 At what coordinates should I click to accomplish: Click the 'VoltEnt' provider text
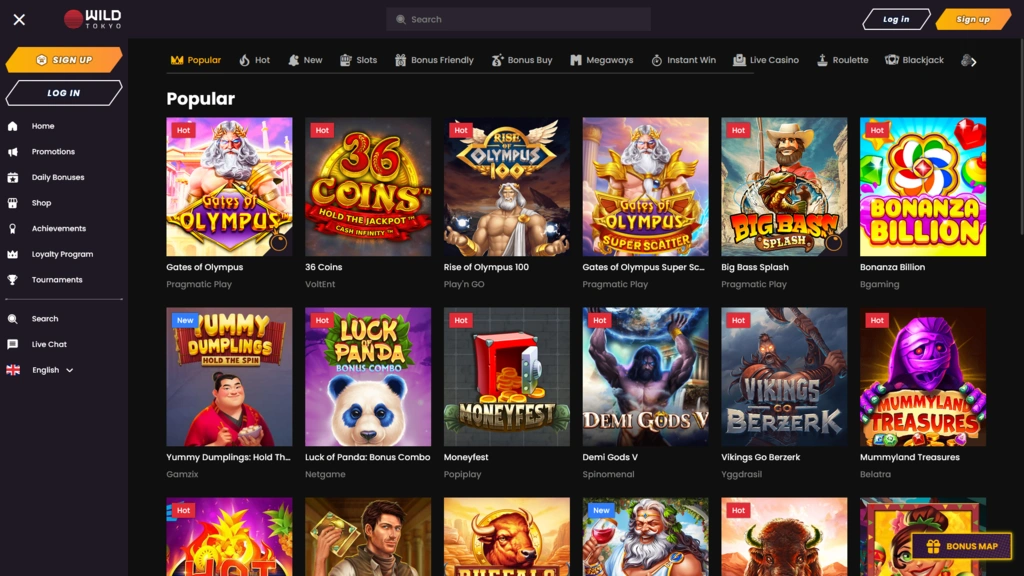point(320,284)
